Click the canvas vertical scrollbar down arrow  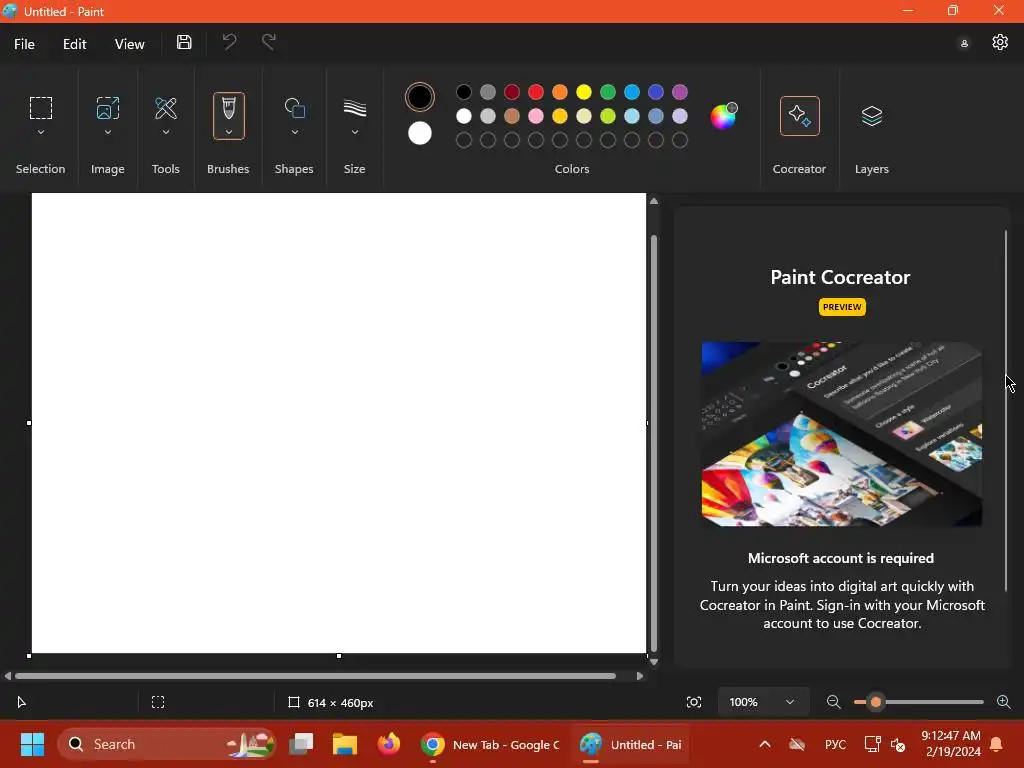(x=654, y=662)
